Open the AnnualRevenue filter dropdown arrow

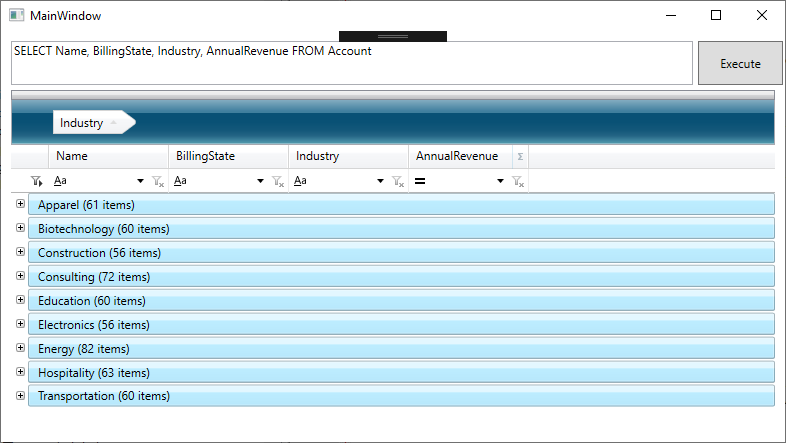pos(500,182)
